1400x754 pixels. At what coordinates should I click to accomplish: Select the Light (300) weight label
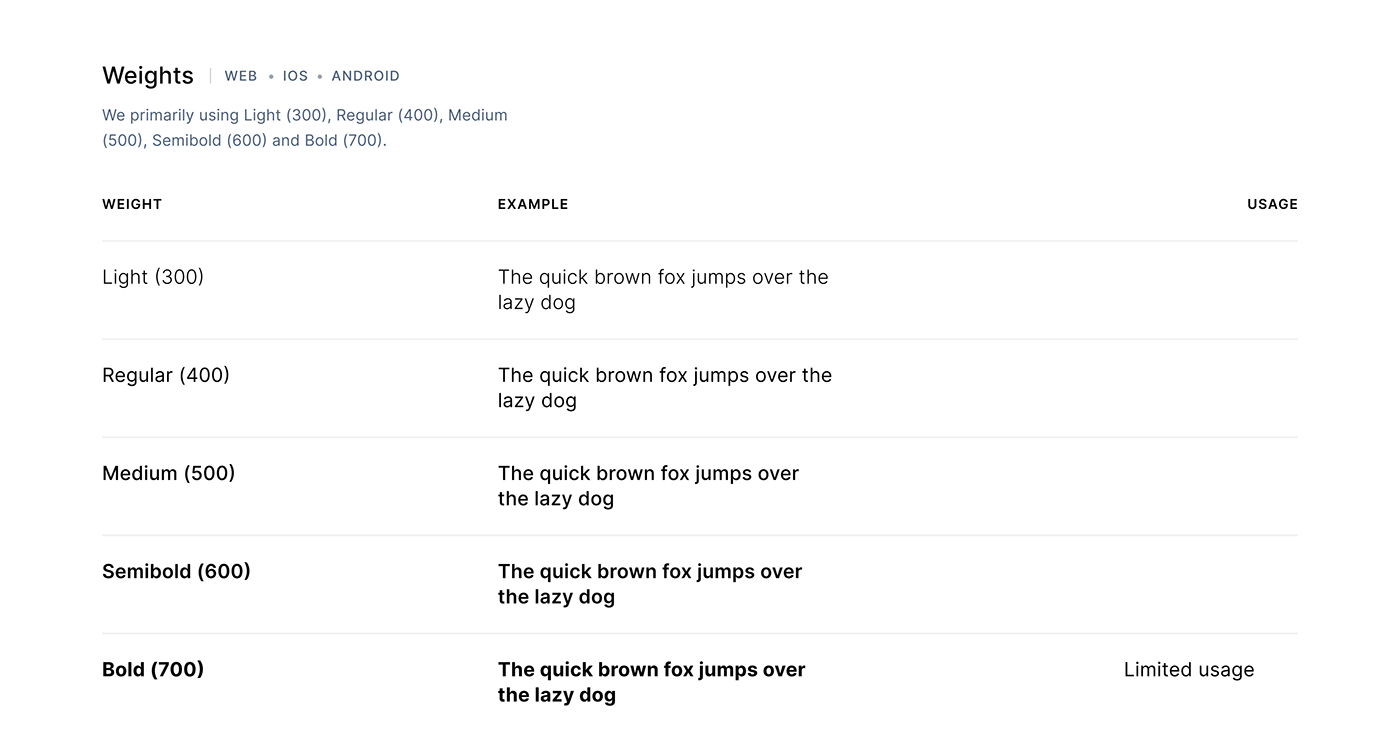153,277
